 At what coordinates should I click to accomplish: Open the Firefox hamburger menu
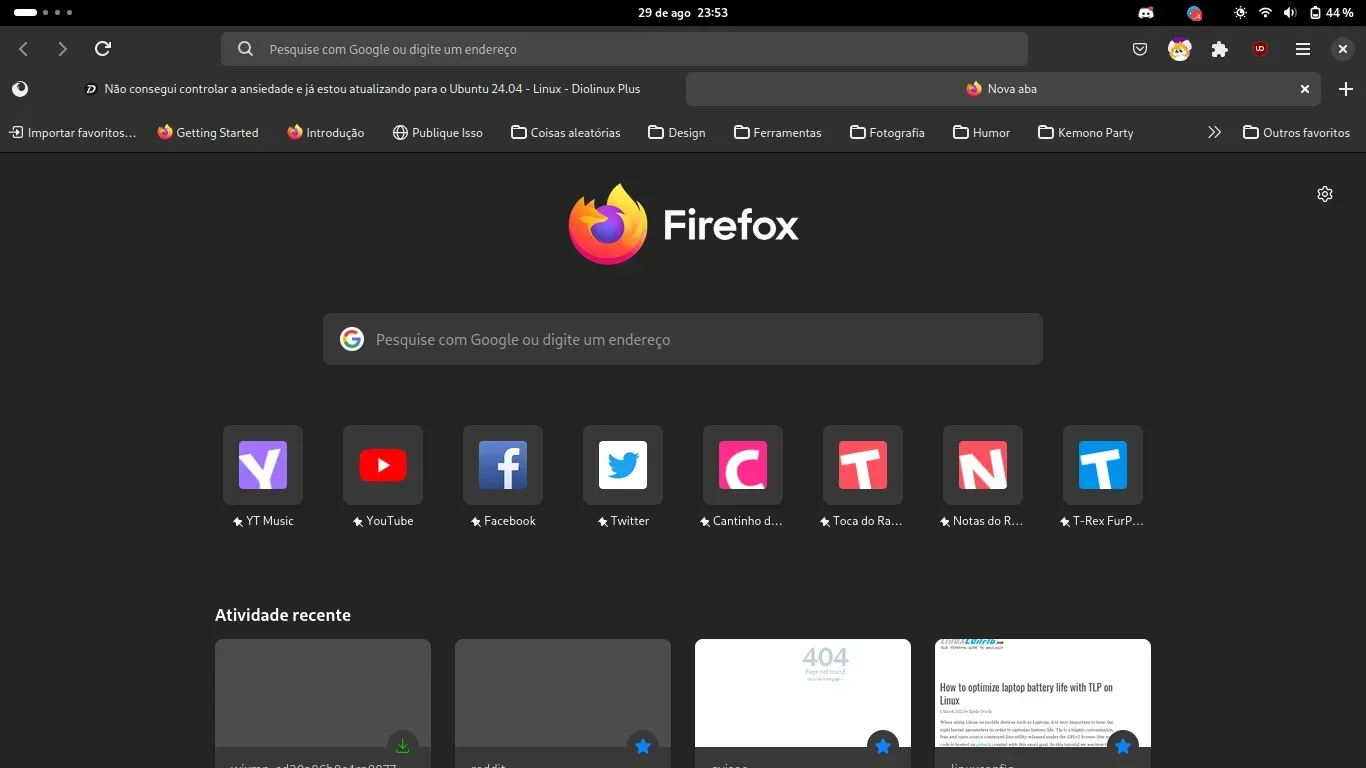coord(1302,49)
